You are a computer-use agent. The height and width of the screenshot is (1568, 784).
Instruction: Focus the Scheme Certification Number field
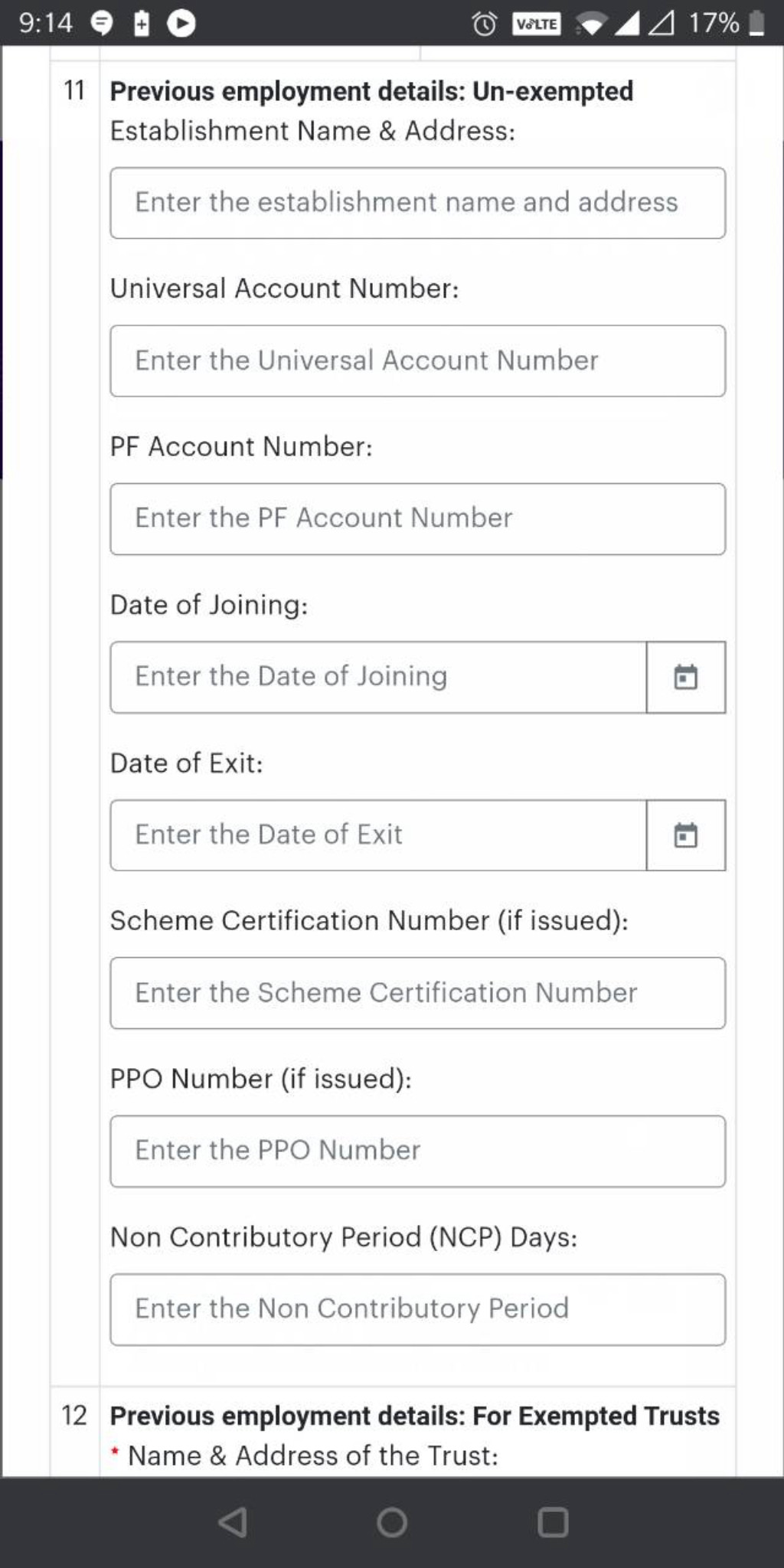pyautogui.click(x=418, y=993)
